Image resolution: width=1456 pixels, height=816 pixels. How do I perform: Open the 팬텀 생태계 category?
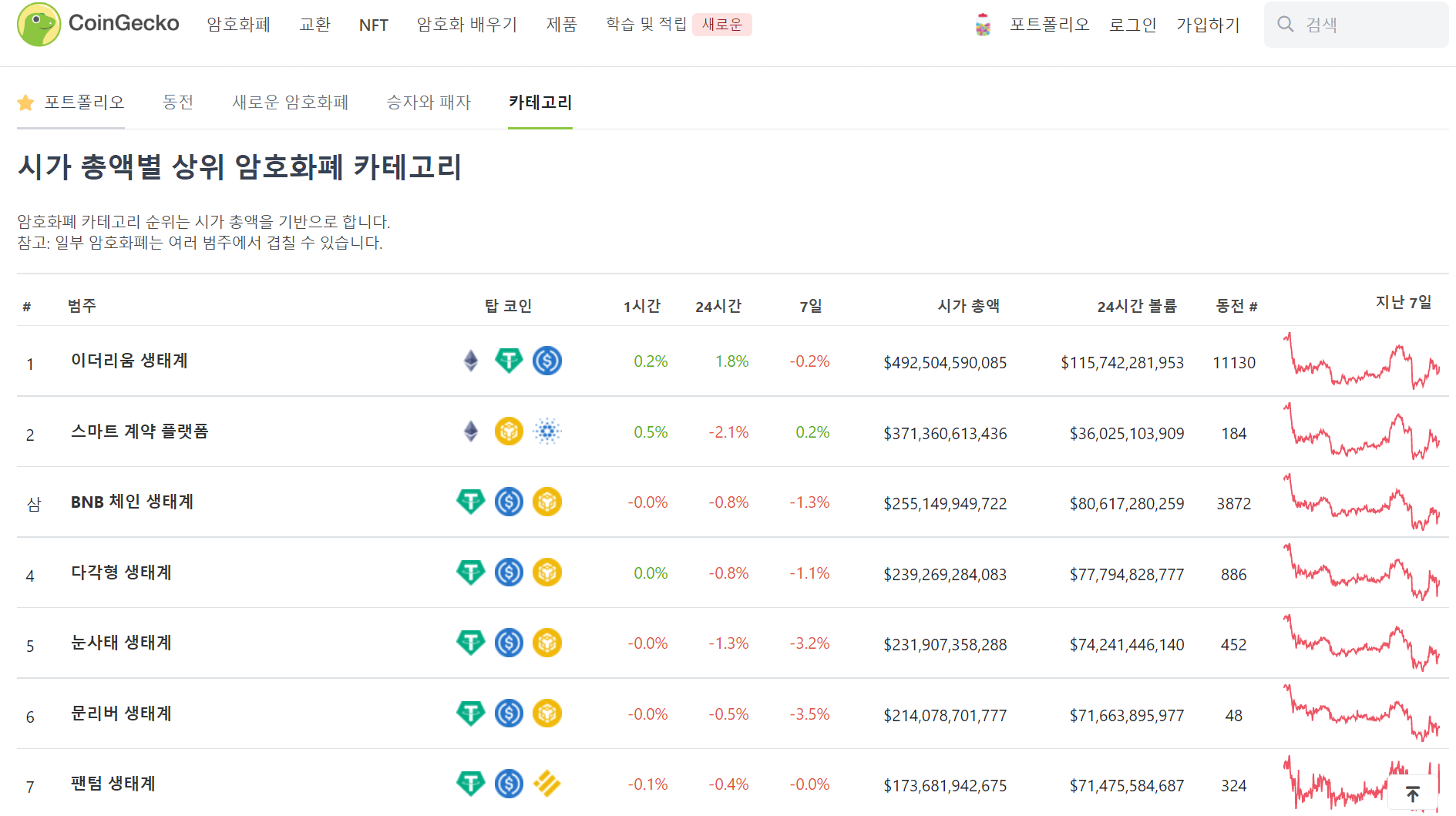point(113,784)
